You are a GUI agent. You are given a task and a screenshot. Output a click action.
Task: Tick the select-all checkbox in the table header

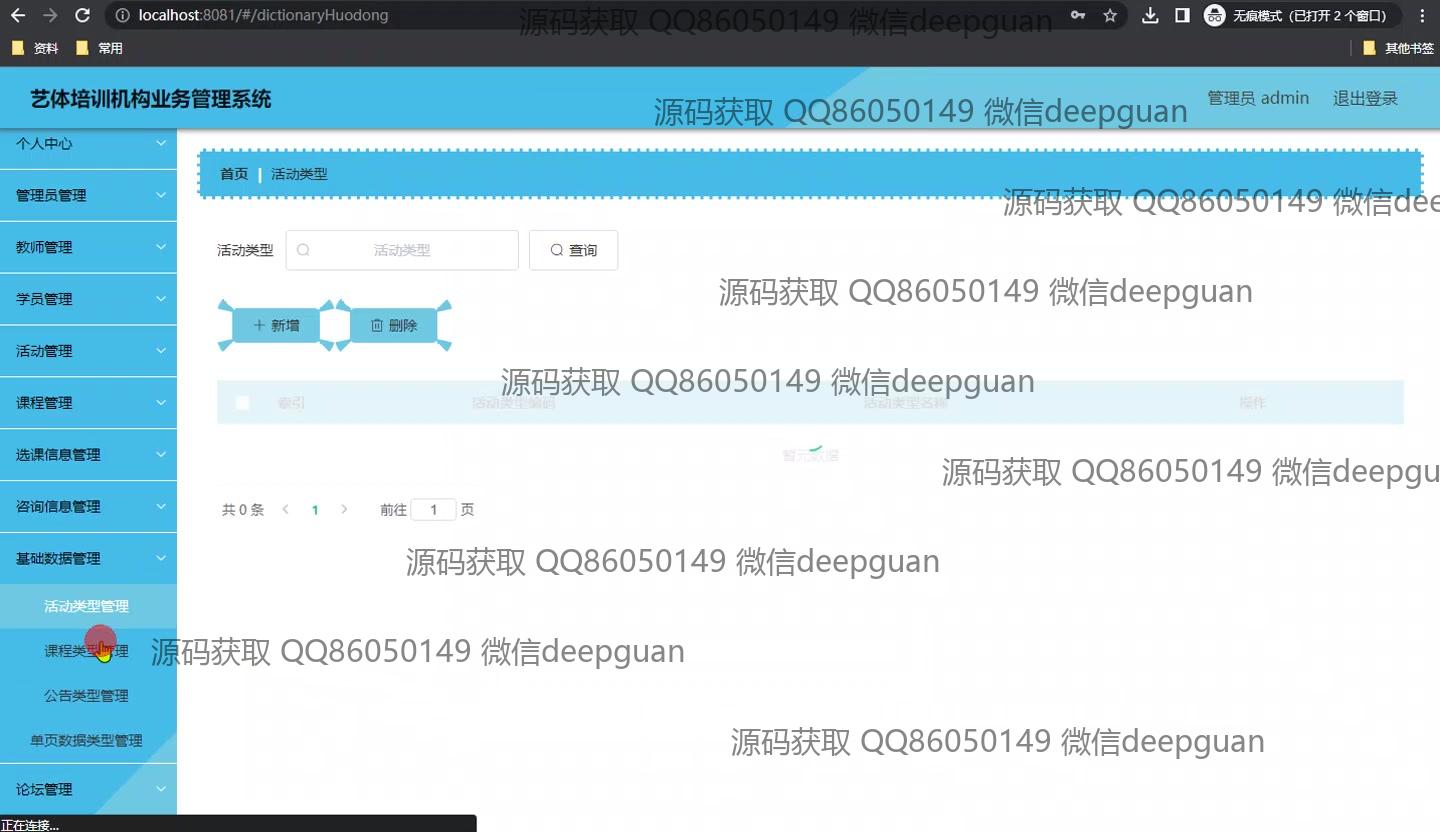tap(242, 403)
